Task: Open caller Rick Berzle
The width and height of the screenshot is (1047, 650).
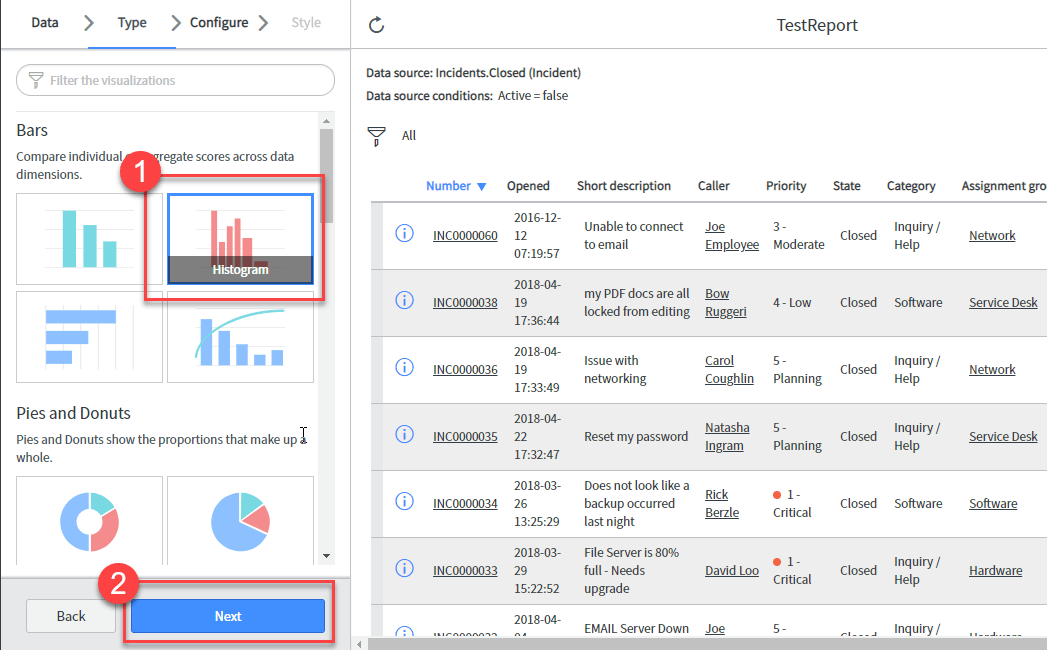Action: pyautogui.click(x=722, y=504)
